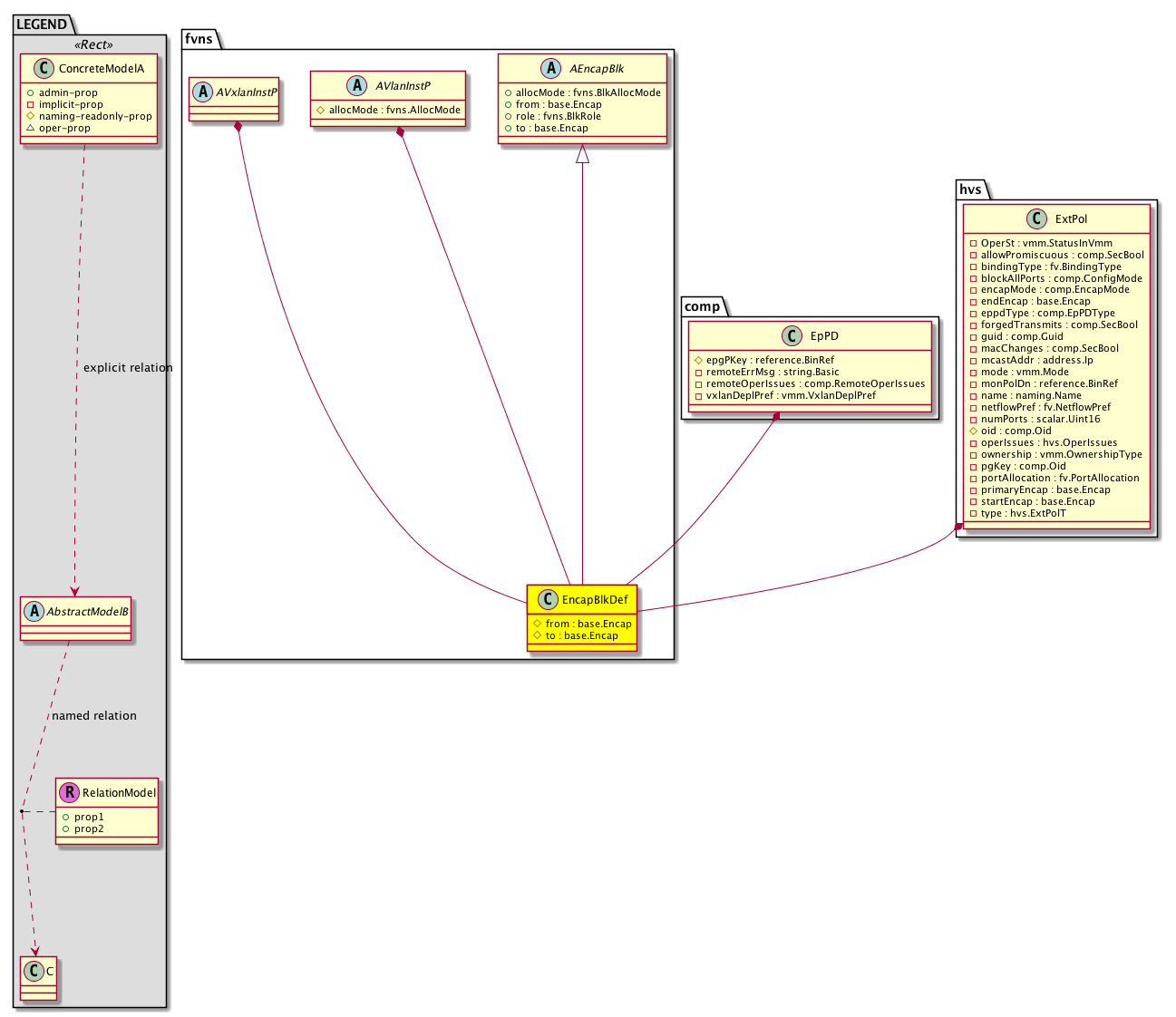The image size is (1176, 1017).
Task: Select the R icon of RelationModel
Action: [x=69, y=792]
